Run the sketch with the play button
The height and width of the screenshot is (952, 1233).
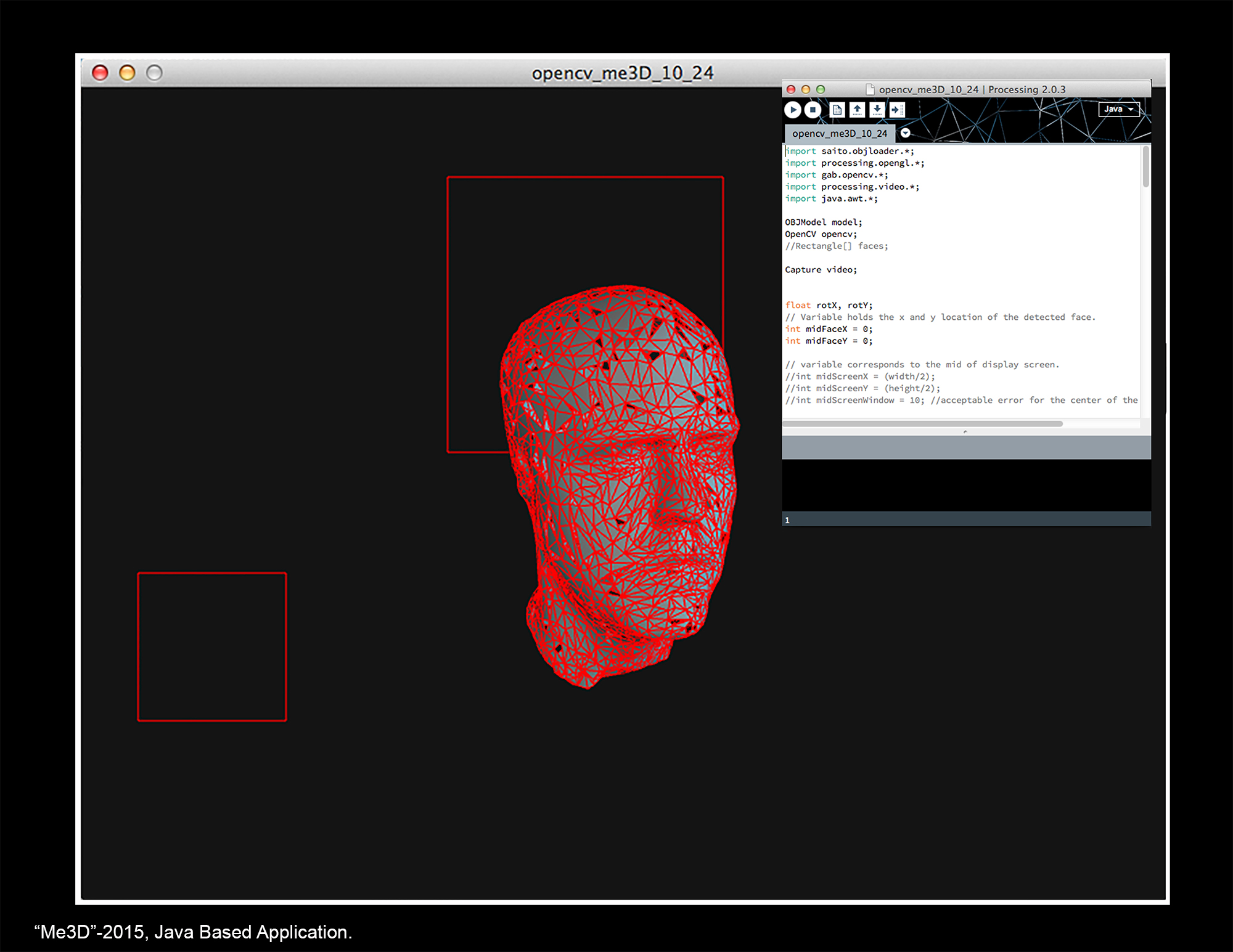pyautogui.click(x=793, y=110)
